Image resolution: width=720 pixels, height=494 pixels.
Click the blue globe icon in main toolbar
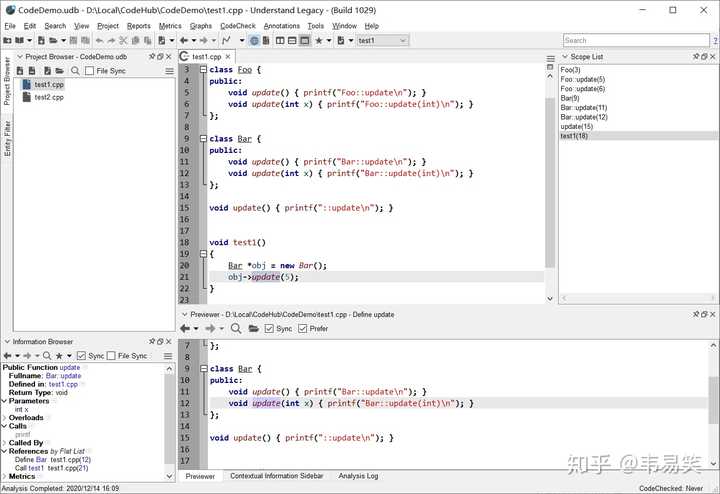[254, 40]
